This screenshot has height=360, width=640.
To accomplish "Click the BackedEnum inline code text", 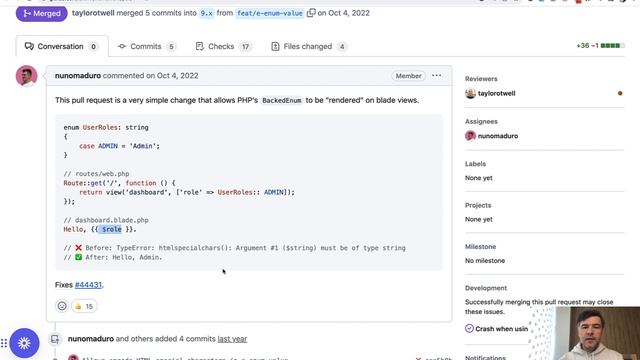I will click(x=282, y=100).
